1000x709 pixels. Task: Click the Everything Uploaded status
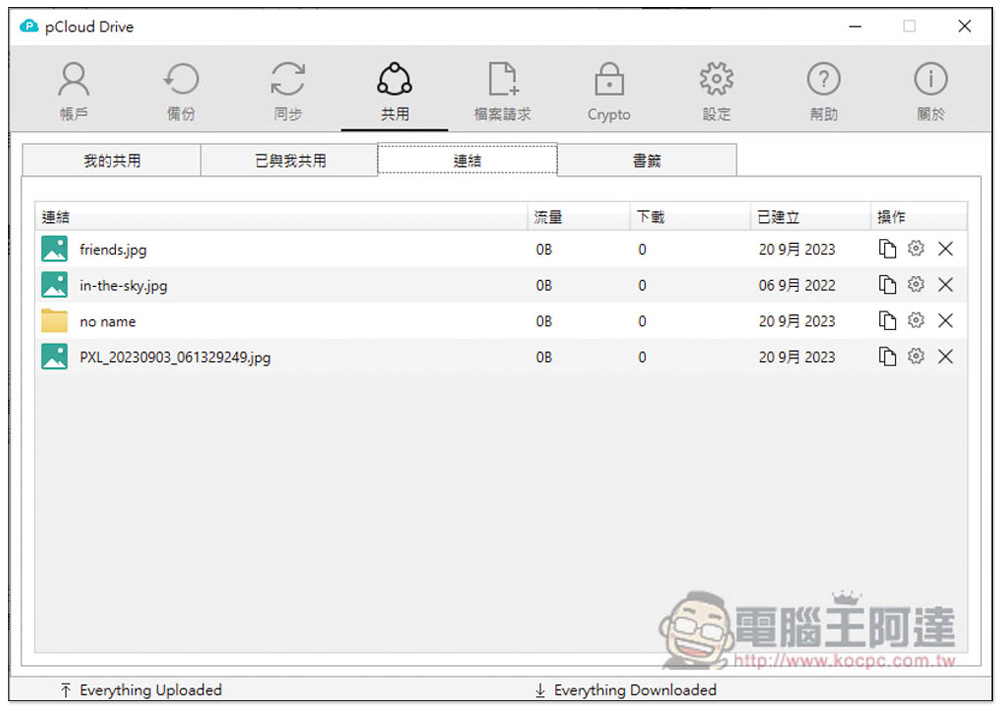tap(141, 690)
